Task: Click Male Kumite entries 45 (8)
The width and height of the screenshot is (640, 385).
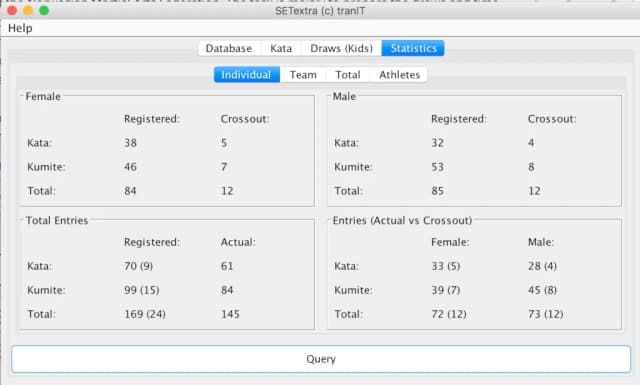Action: (x=542, y=290)
